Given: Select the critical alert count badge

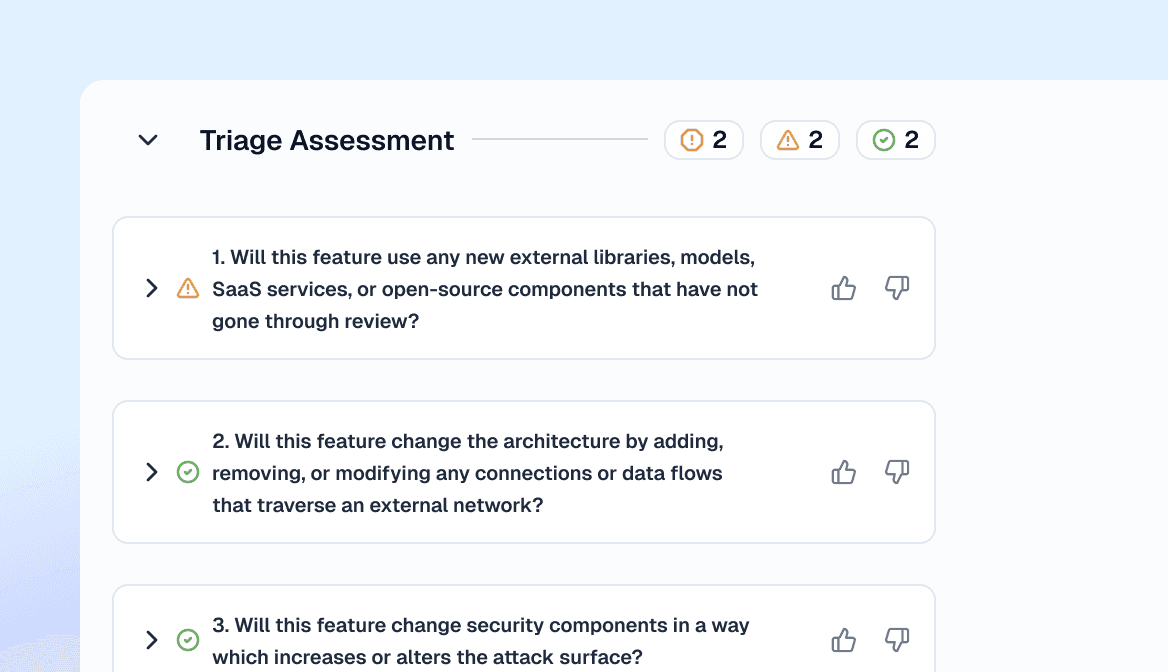Looking at the screenshot, I should (704, 140).
